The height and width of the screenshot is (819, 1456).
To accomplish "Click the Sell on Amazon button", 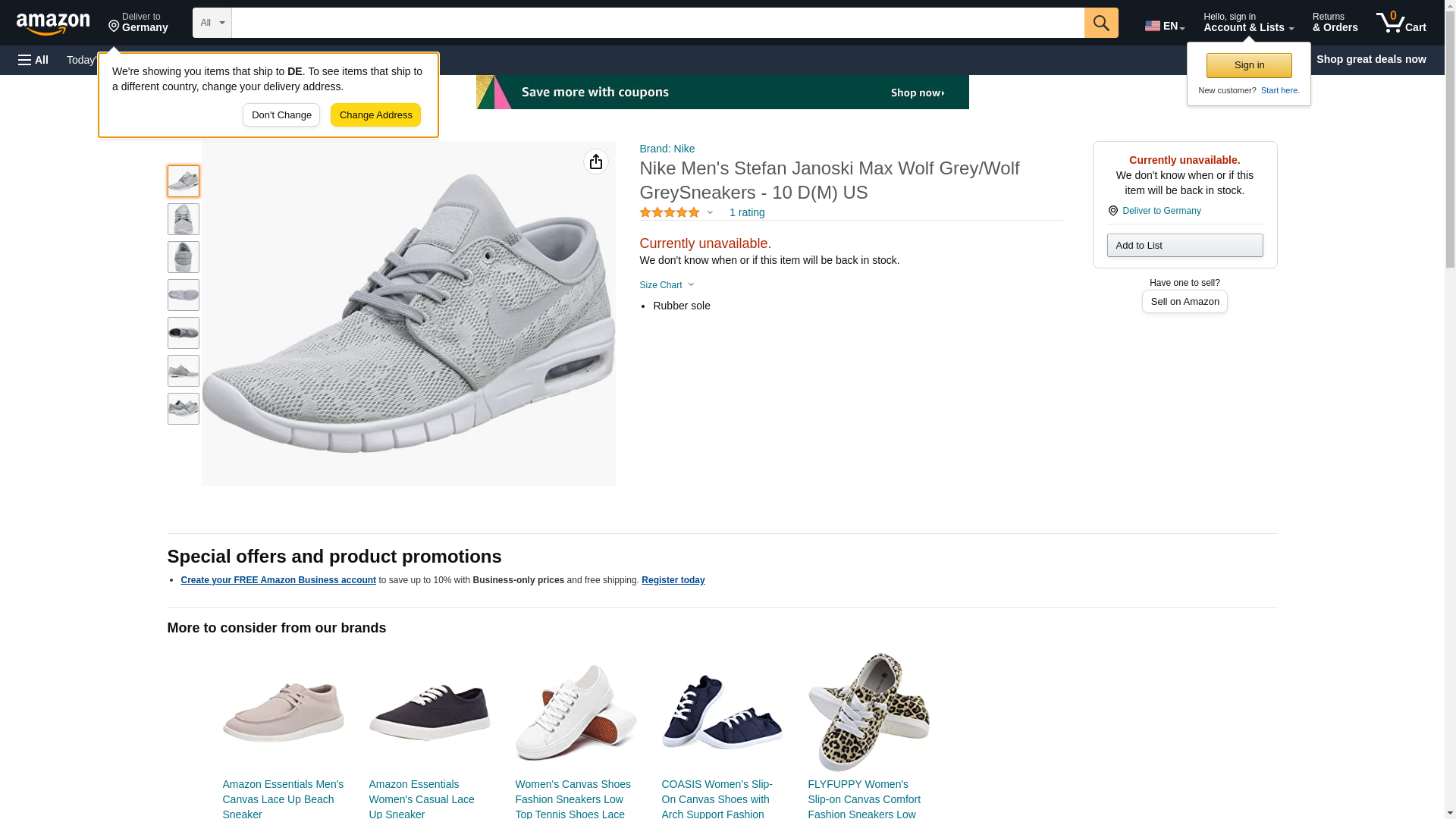I will pos(1184,302).
